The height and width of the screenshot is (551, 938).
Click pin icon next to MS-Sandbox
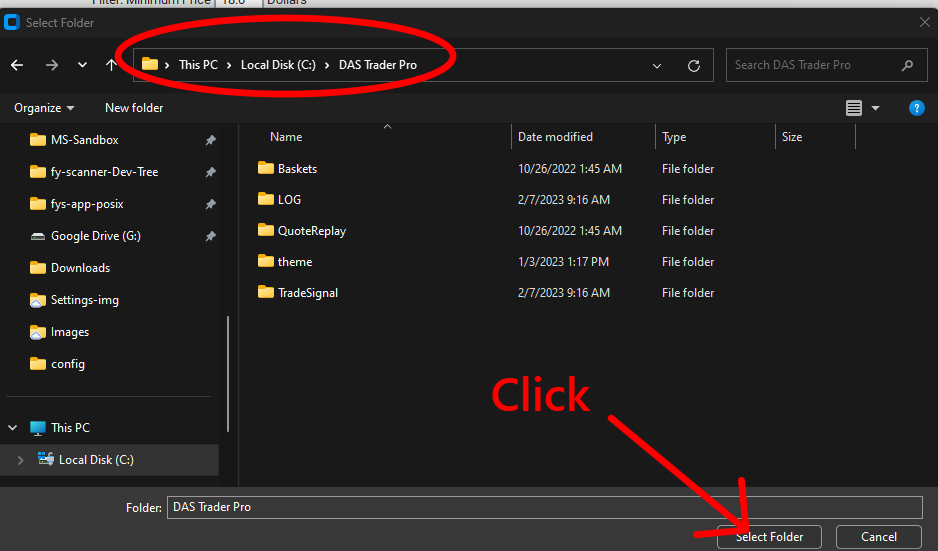[x=211, y=140]
